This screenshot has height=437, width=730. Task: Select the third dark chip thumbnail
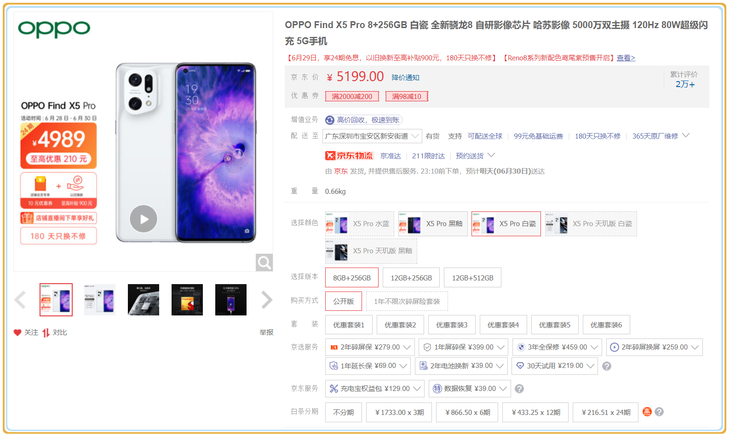tap(143, 300)
